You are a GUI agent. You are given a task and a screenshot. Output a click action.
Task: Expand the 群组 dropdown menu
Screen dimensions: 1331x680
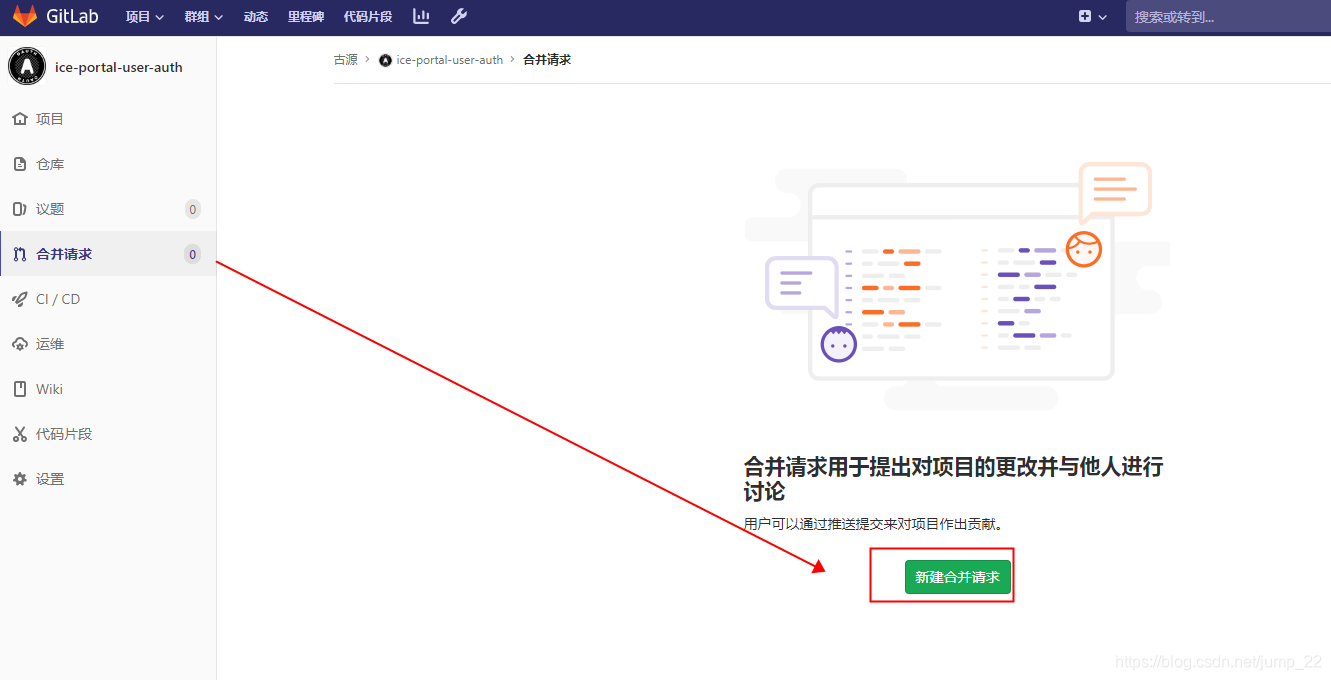coord(203,16)
